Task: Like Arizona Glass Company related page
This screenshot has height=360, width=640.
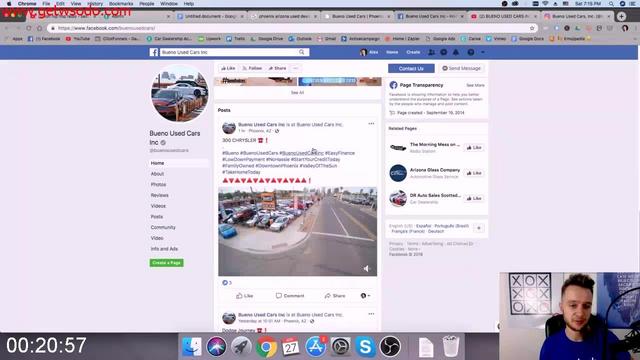Action: click(474, 173)
